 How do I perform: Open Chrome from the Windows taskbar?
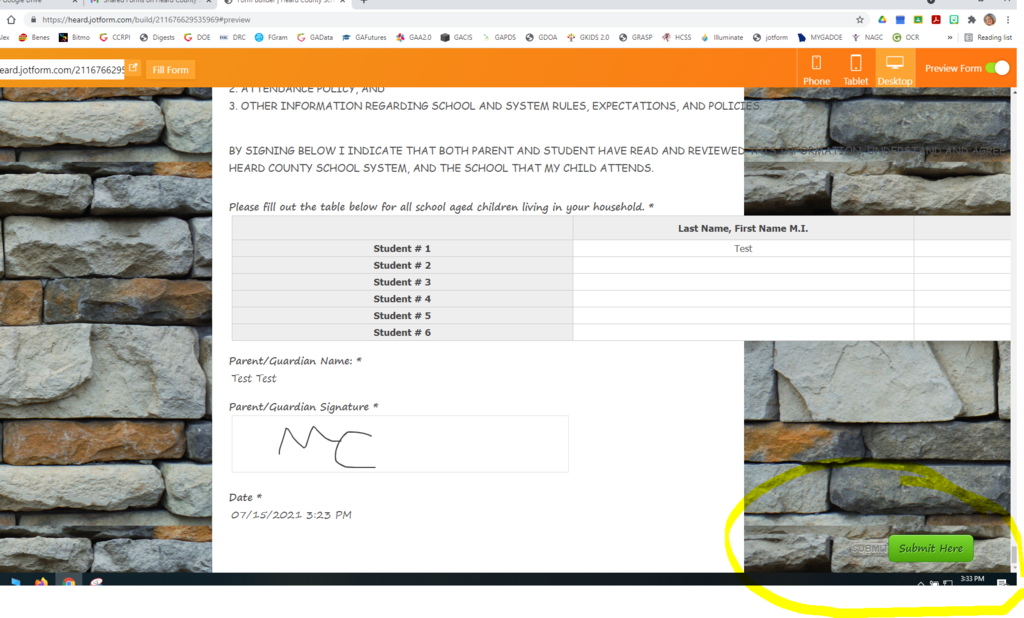(x=69, y=581)
